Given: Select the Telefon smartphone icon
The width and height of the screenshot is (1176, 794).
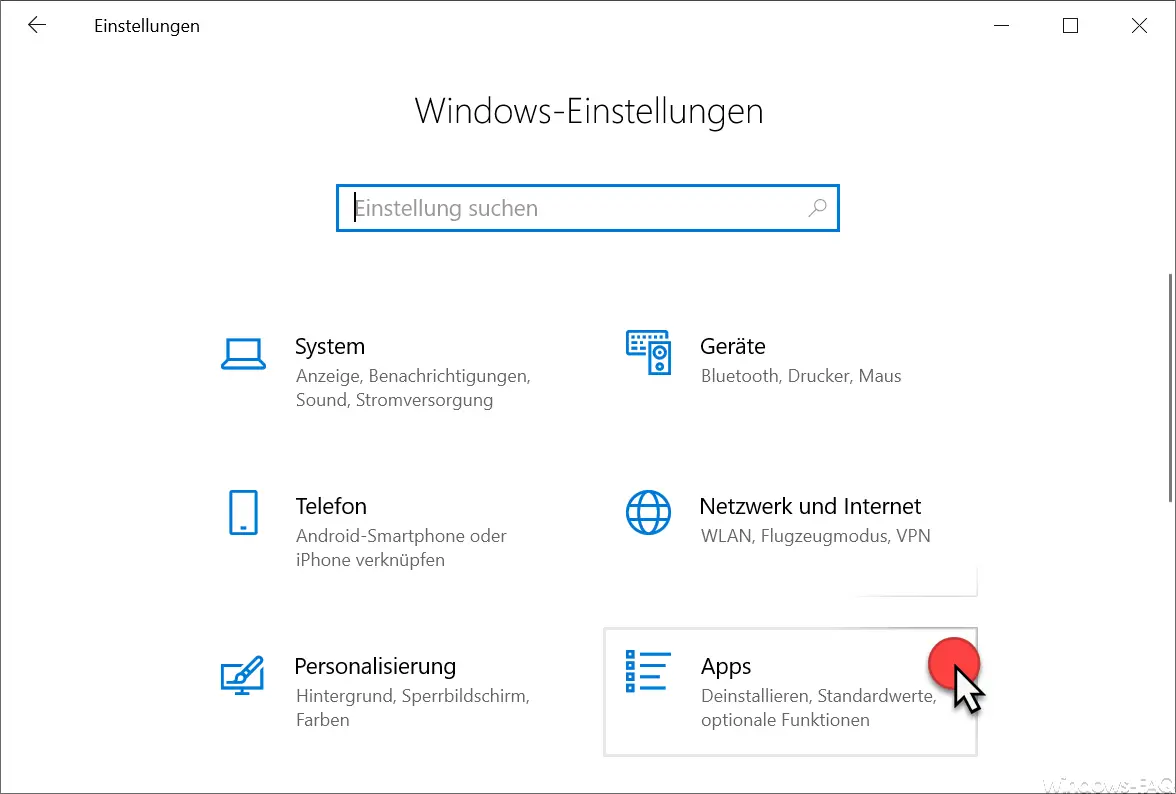Looking at the screenshot, I should point(243,512).
